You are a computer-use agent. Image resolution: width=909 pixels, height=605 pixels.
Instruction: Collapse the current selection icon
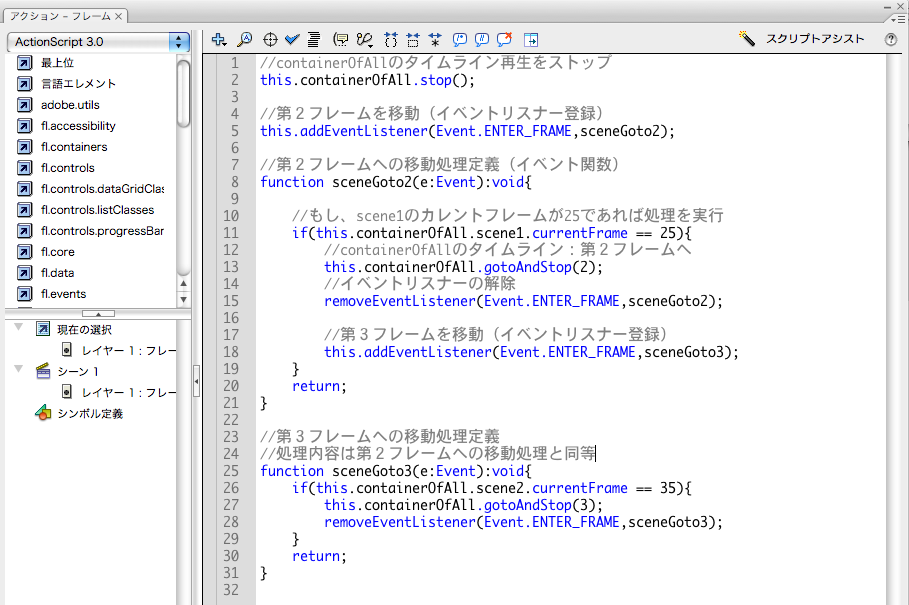(413, 39)
